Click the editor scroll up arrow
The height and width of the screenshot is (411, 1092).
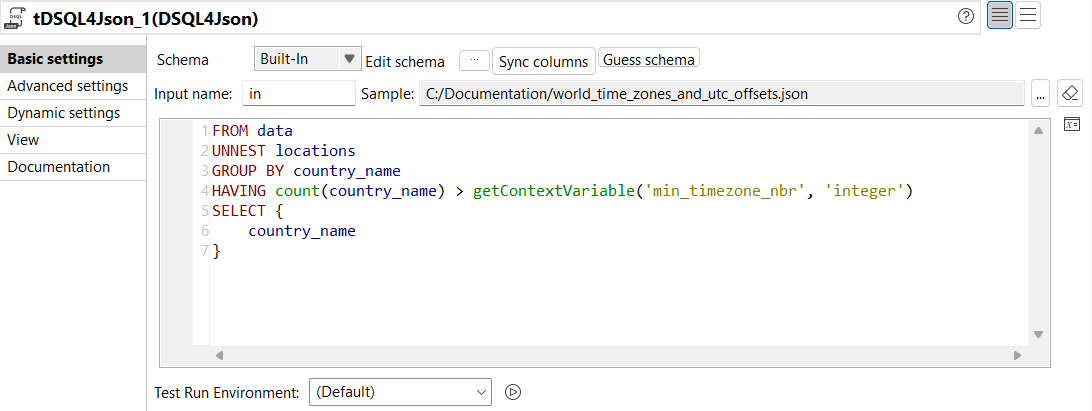tap(1038, 131)
